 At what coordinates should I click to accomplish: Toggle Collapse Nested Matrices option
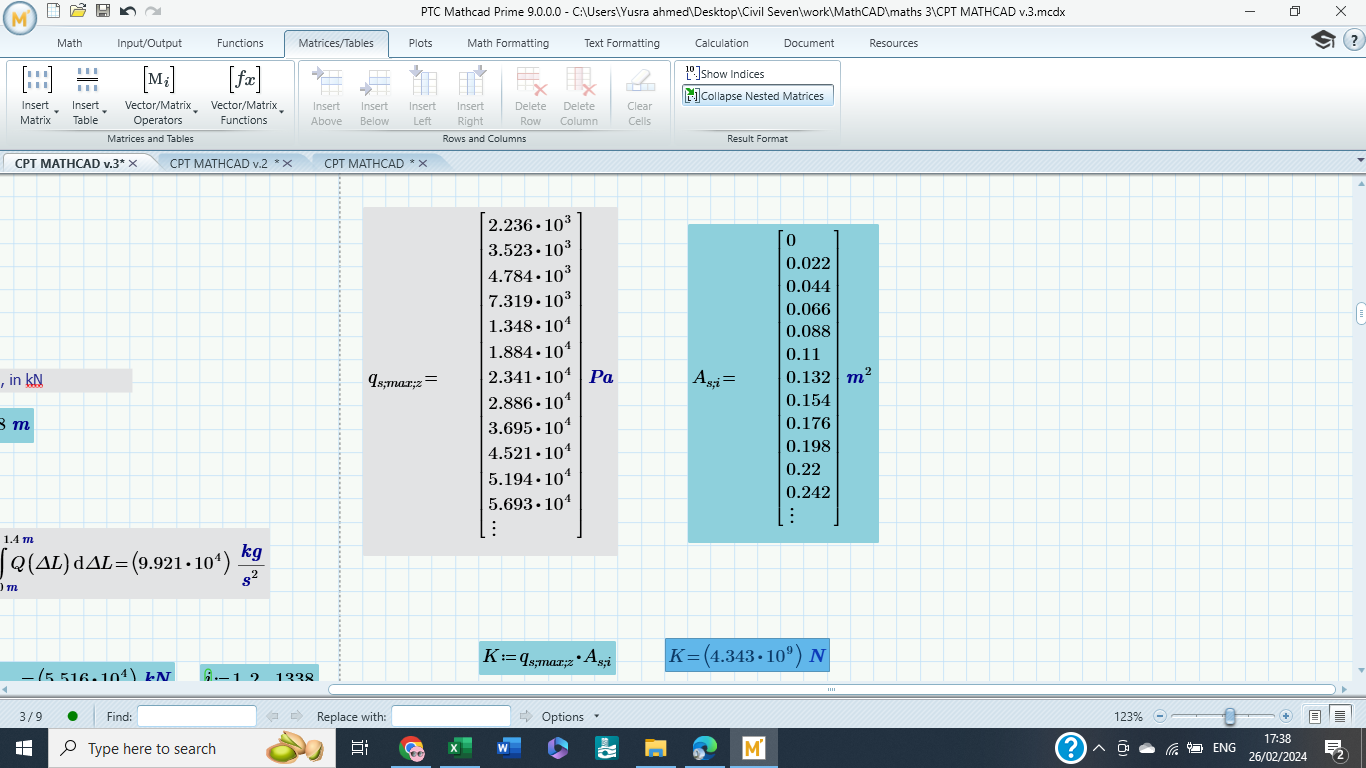click(757, 96)
